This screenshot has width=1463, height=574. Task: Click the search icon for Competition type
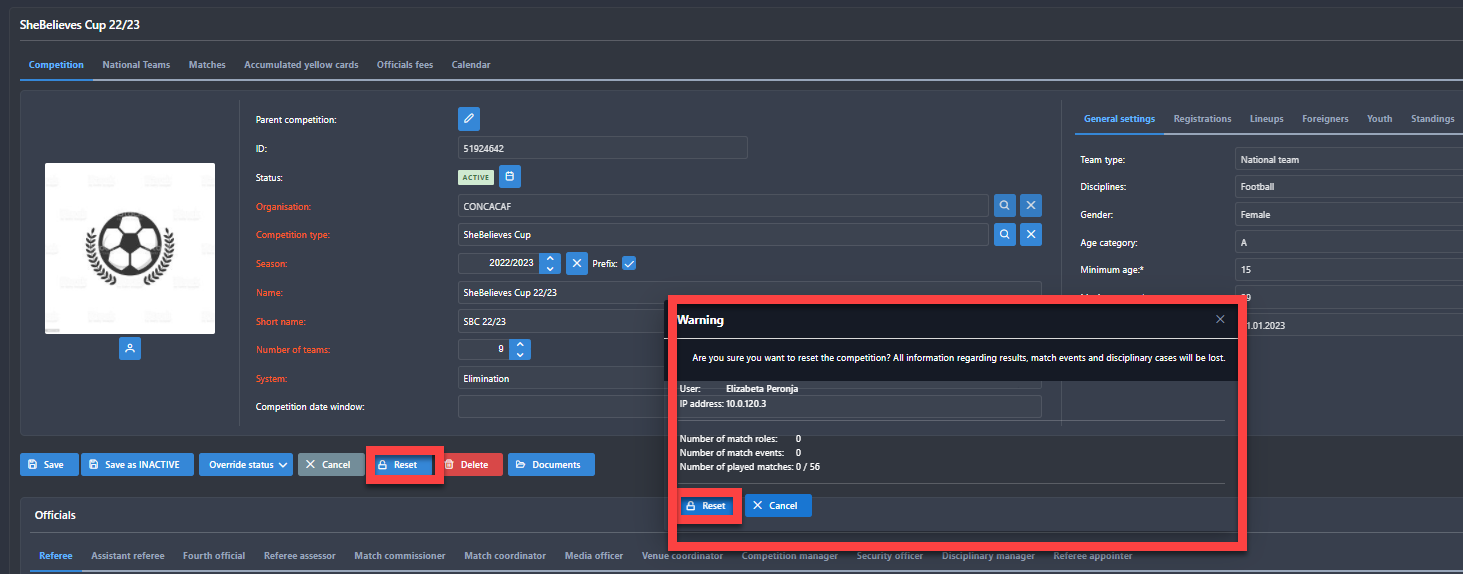[1004, 235]
